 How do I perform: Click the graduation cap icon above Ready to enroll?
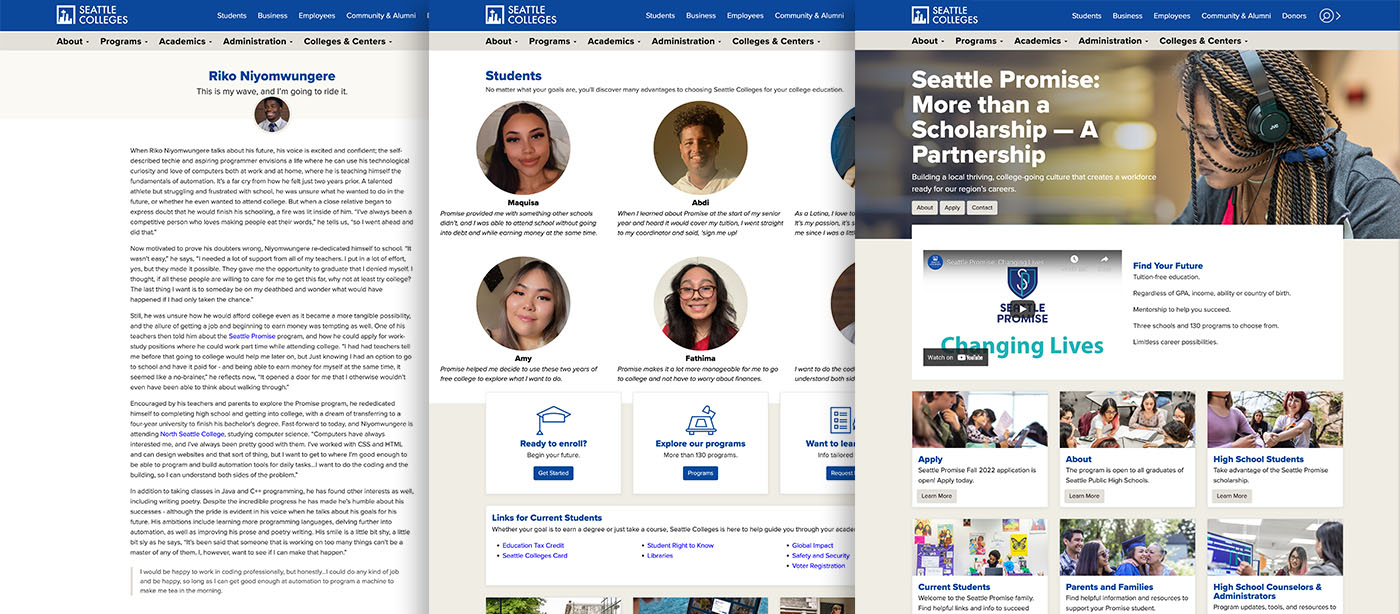[553, 419]
